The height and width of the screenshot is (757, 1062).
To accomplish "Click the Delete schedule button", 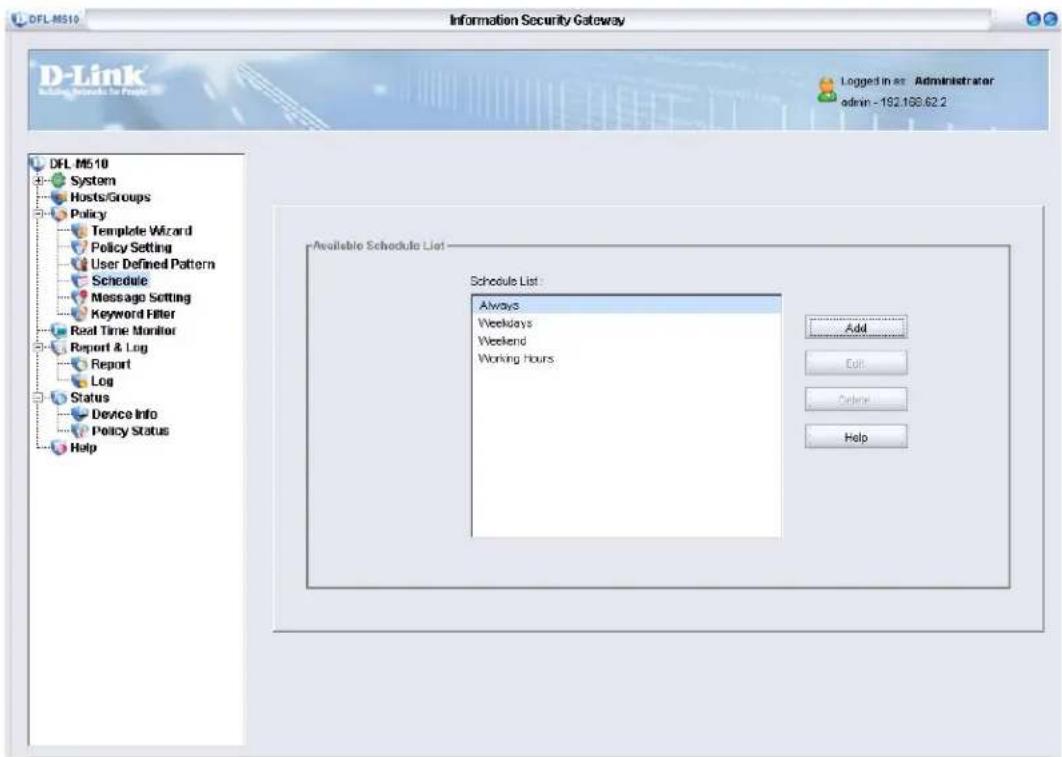I will click(x=856, y=399).
